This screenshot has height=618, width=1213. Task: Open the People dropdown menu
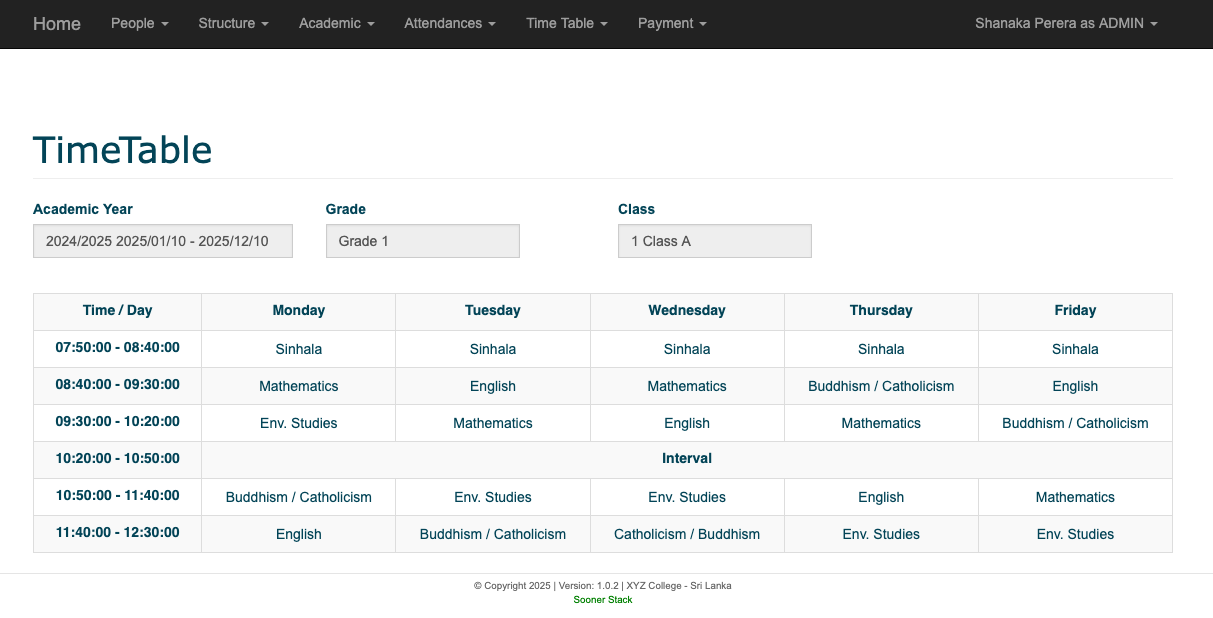coord(139,24)
